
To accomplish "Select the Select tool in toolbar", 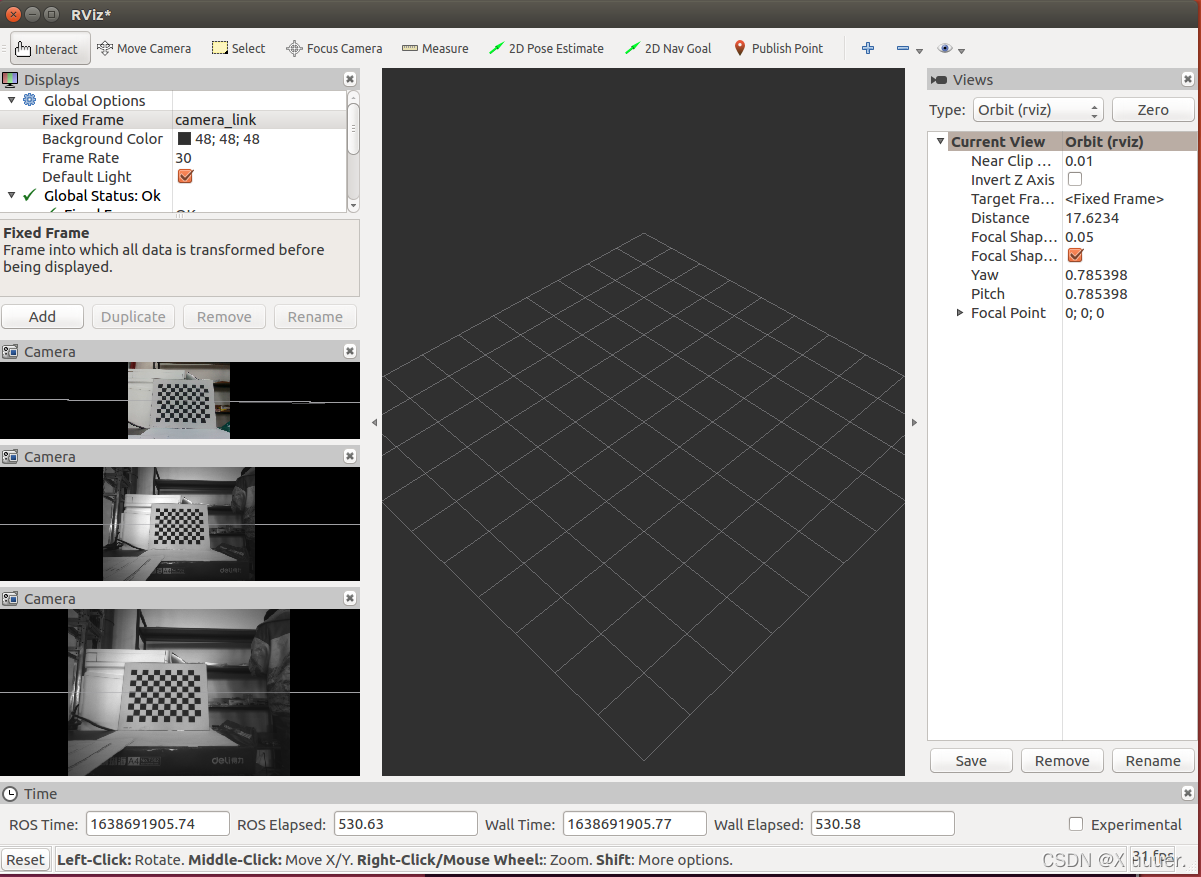I will point(238,47).
